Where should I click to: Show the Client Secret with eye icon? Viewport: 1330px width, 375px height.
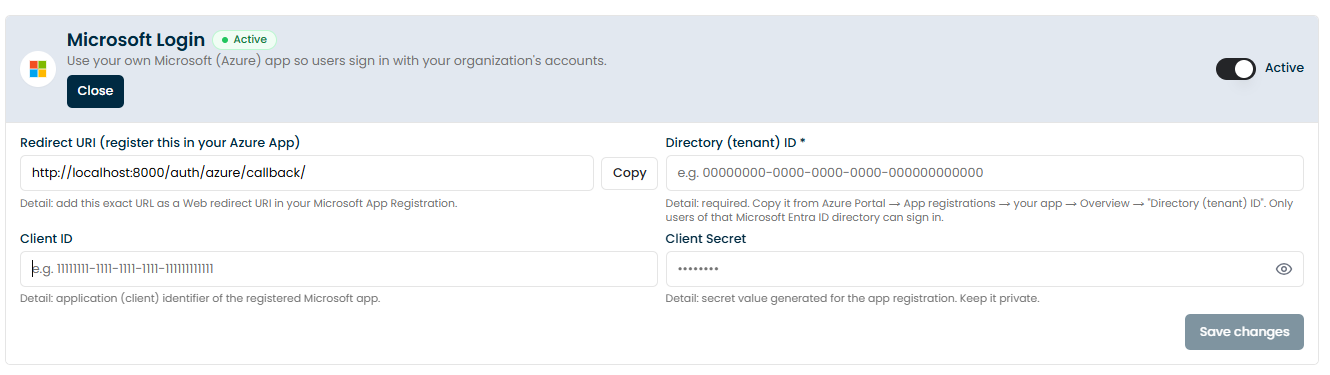(x=1284, y=269)
